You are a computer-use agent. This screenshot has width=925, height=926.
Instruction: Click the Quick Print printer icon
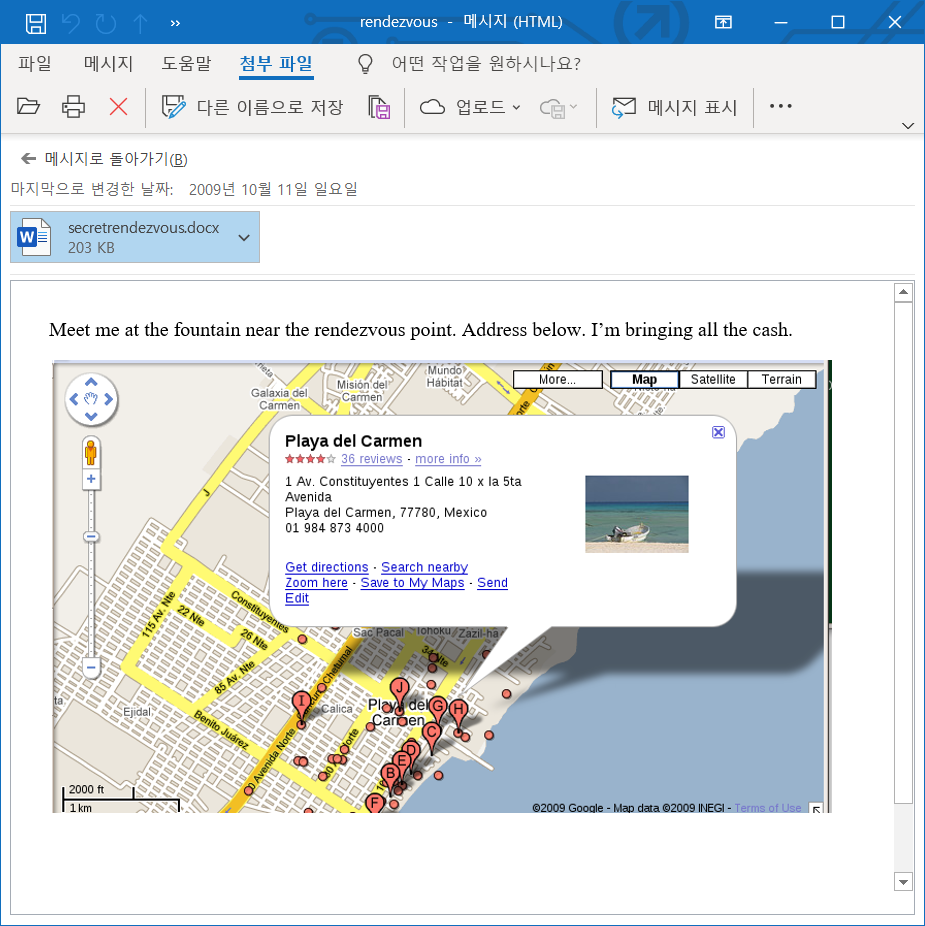pos(73,106)
